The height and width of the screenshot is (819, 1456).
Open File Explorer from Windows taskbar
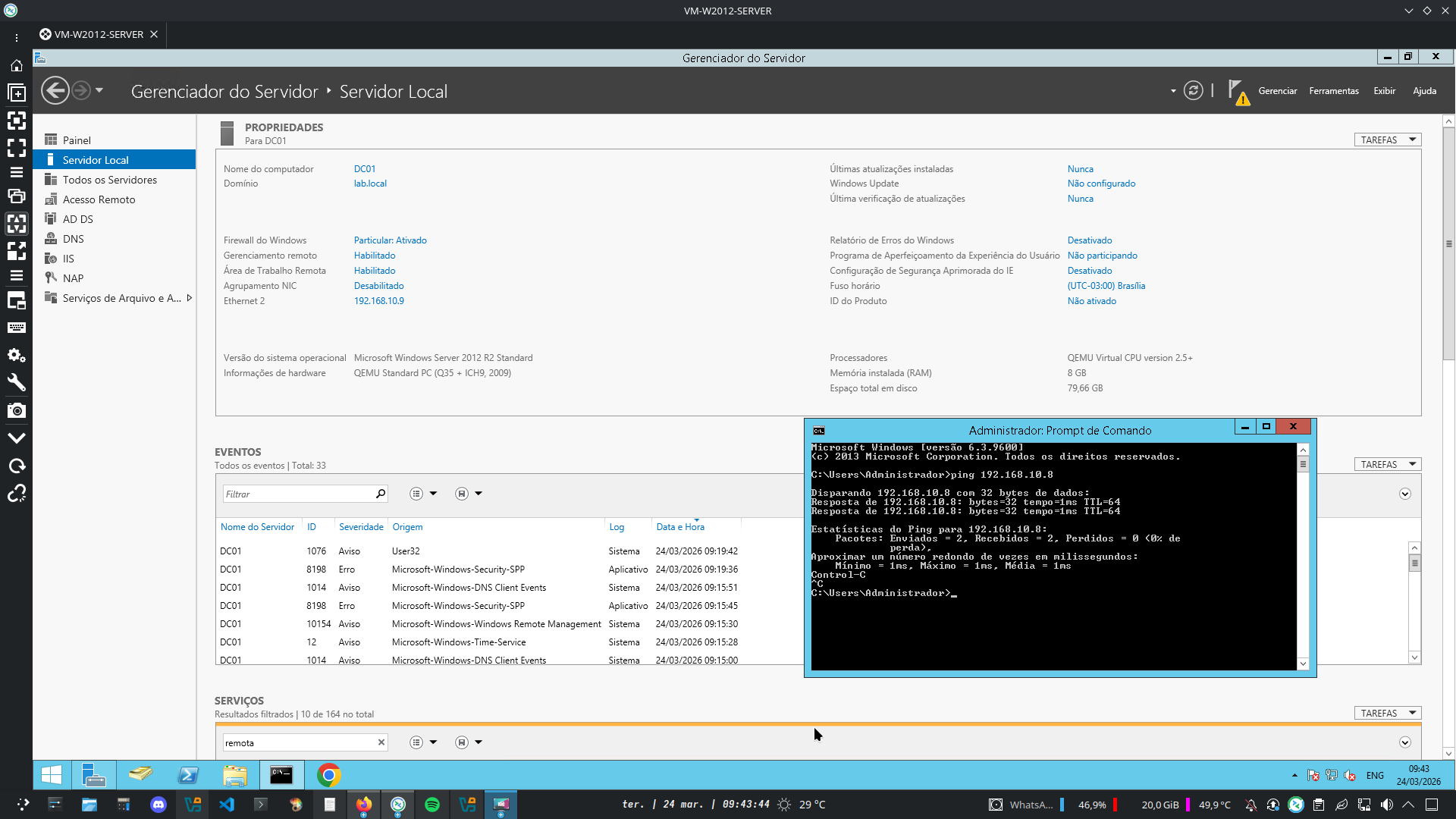(x=235, y=775)
